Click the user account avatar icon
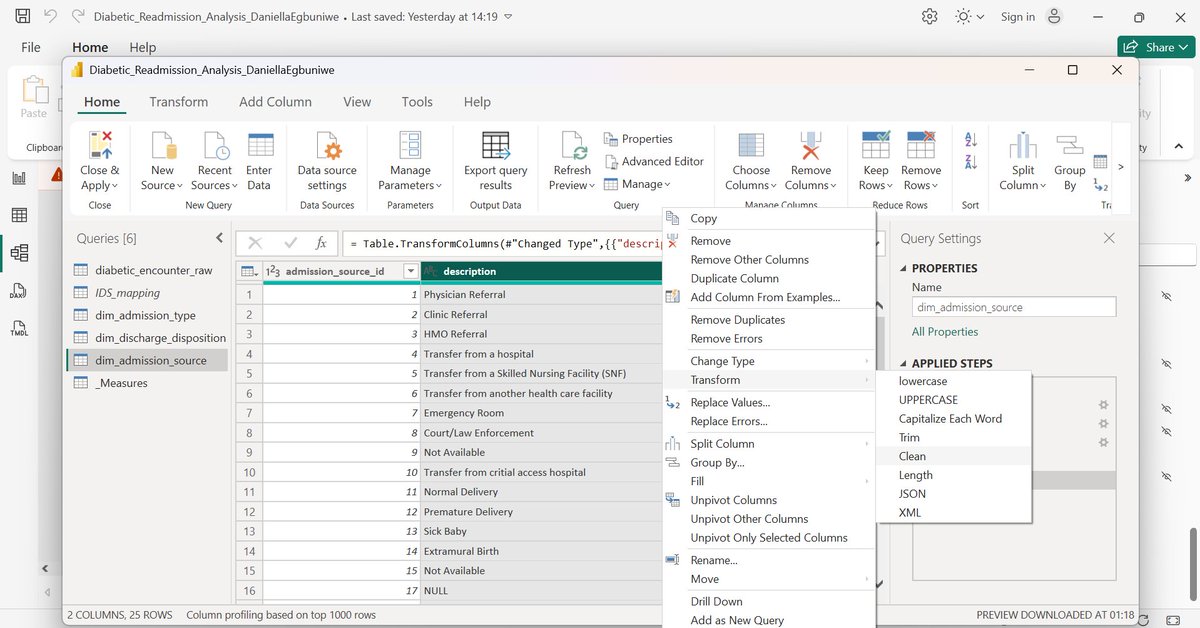The image size is (1200, 628). pyautogui.click(x=1053, y=17)
